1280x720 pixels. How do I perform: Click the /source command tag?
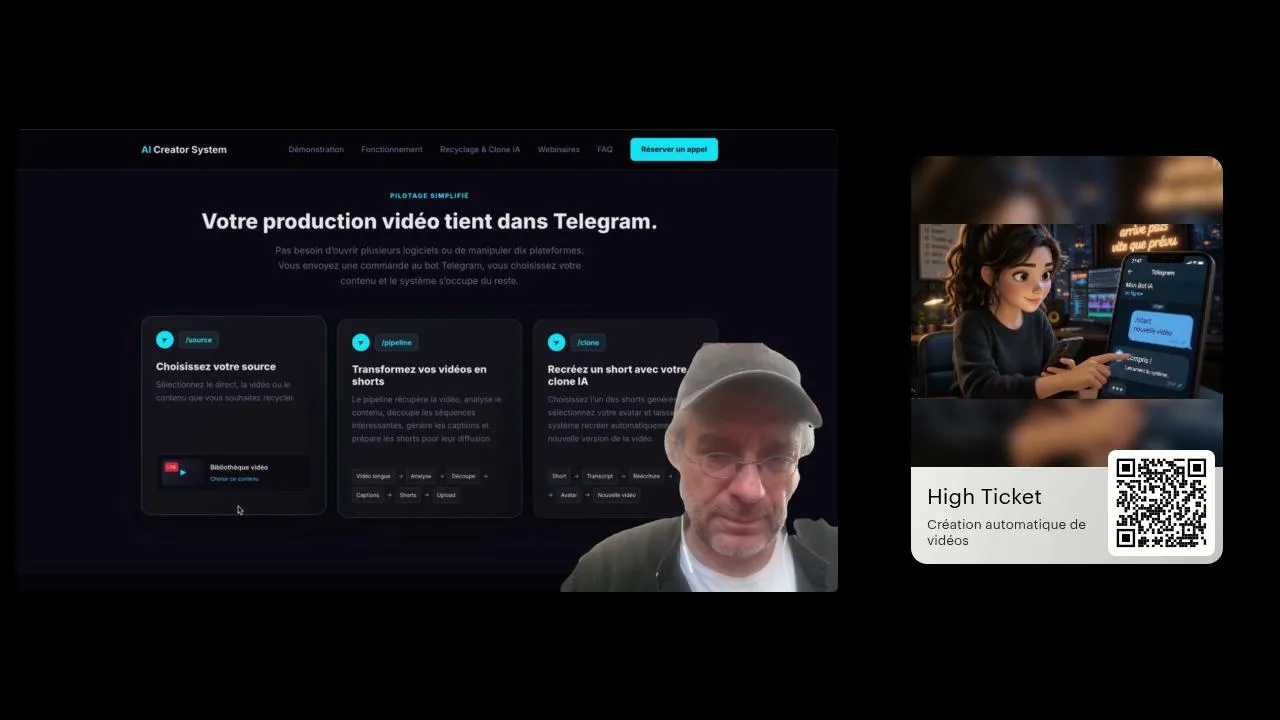199,340
